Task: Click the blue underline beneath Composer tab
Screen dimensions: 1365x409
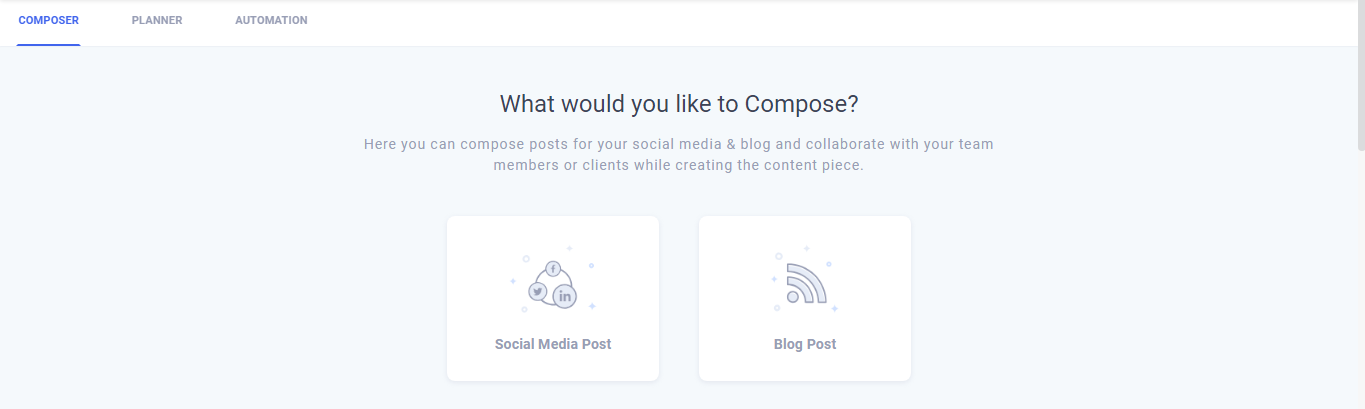Action: pyautogui.click(x=48, y=45)
